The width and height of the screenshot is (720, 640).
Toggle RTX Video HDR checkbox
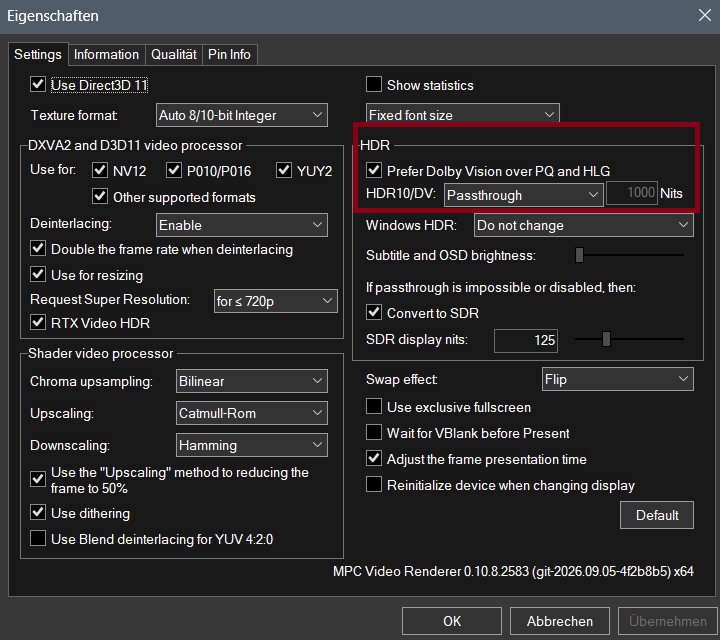pos(38,322)
